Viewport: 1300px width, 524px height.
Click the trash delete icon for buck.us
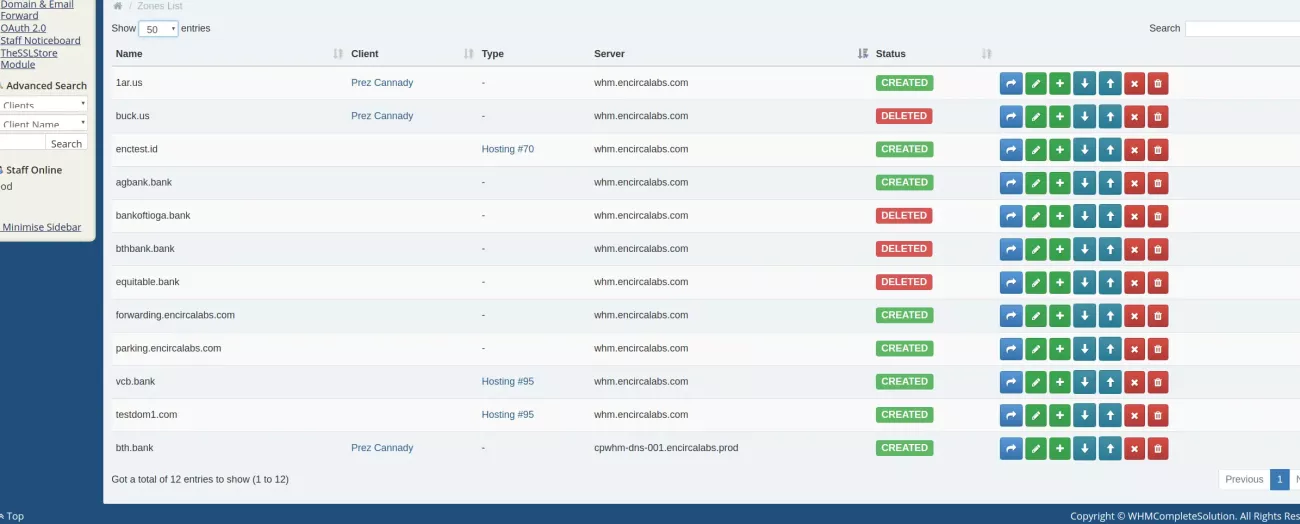[x=1157, y=117]
